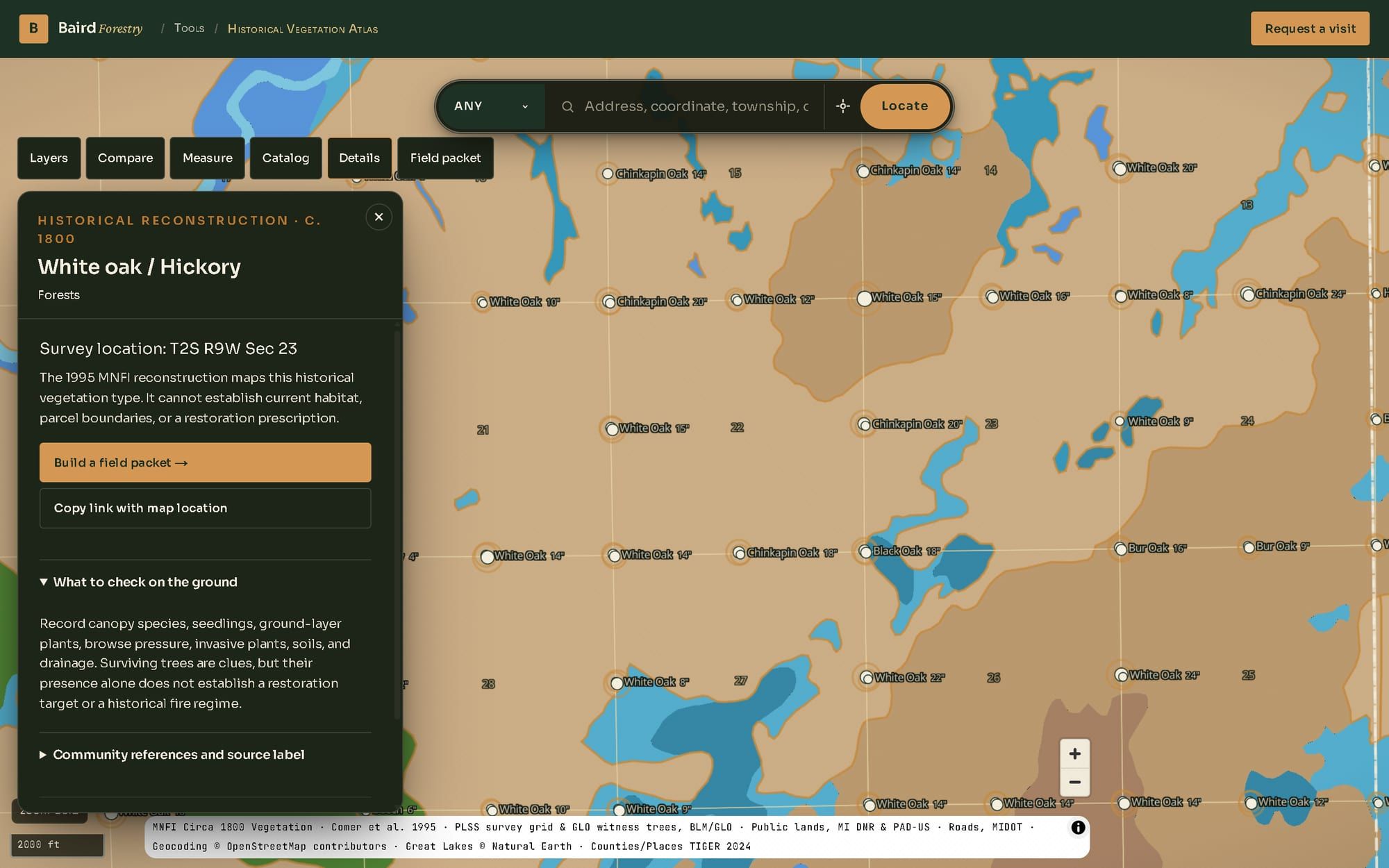This screenshot has width=1389, height=868.
Task: Select the White Oak 8" marker near section 28
Action: [617, 683]
